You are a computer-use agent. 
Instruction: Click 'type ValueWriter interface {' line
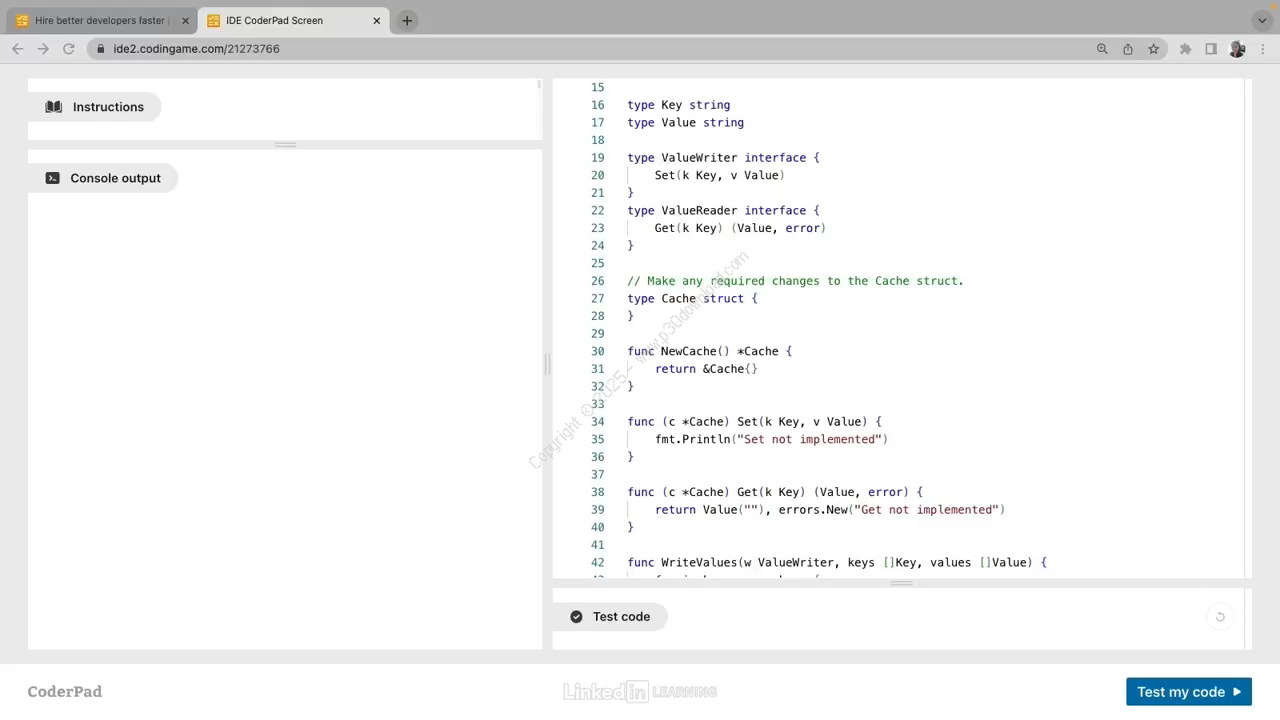click(723, 158)
